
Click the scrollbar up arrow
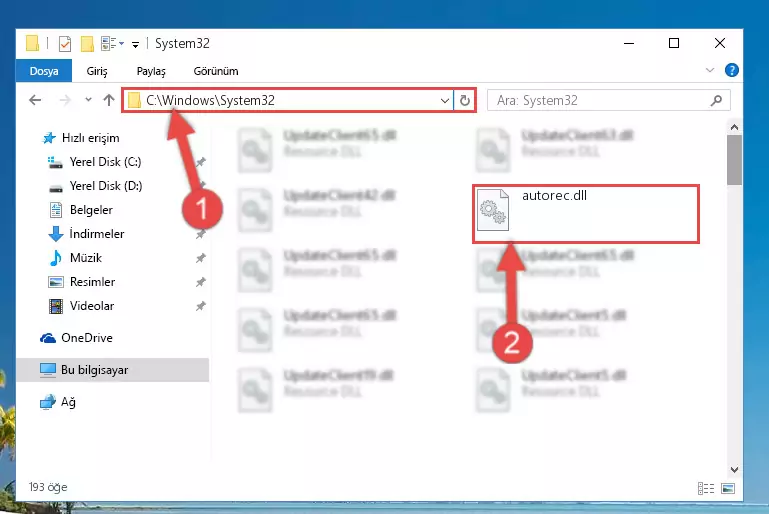point(734,128)
